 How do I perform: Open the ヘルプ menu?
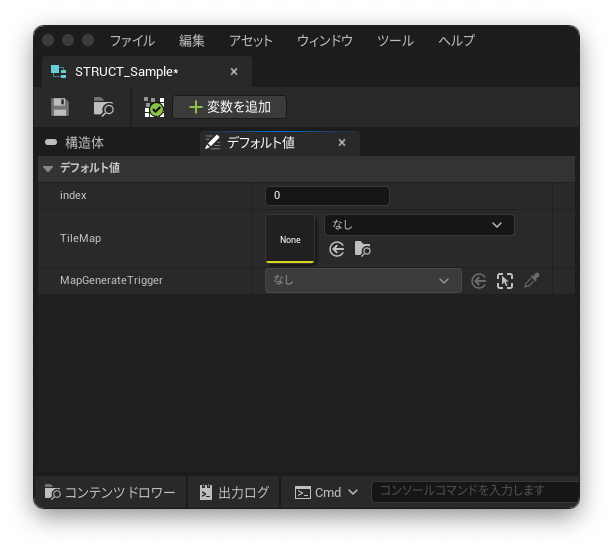[457, 41]
